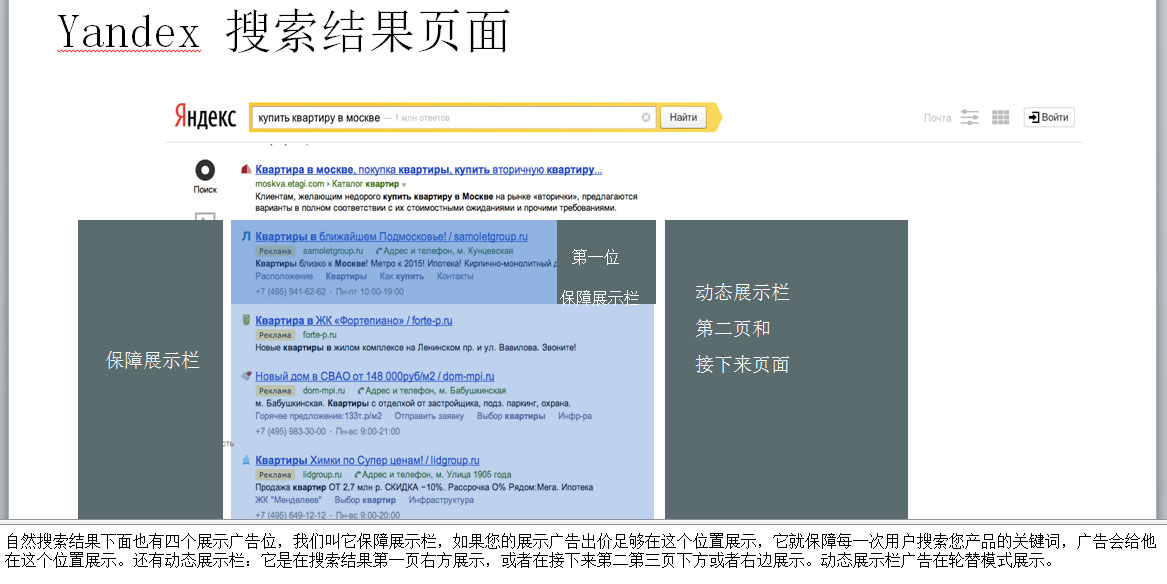1167x584 pixels.
Task: Open the ad Квартиры Химки по Супер ценам
Action: 367,461
